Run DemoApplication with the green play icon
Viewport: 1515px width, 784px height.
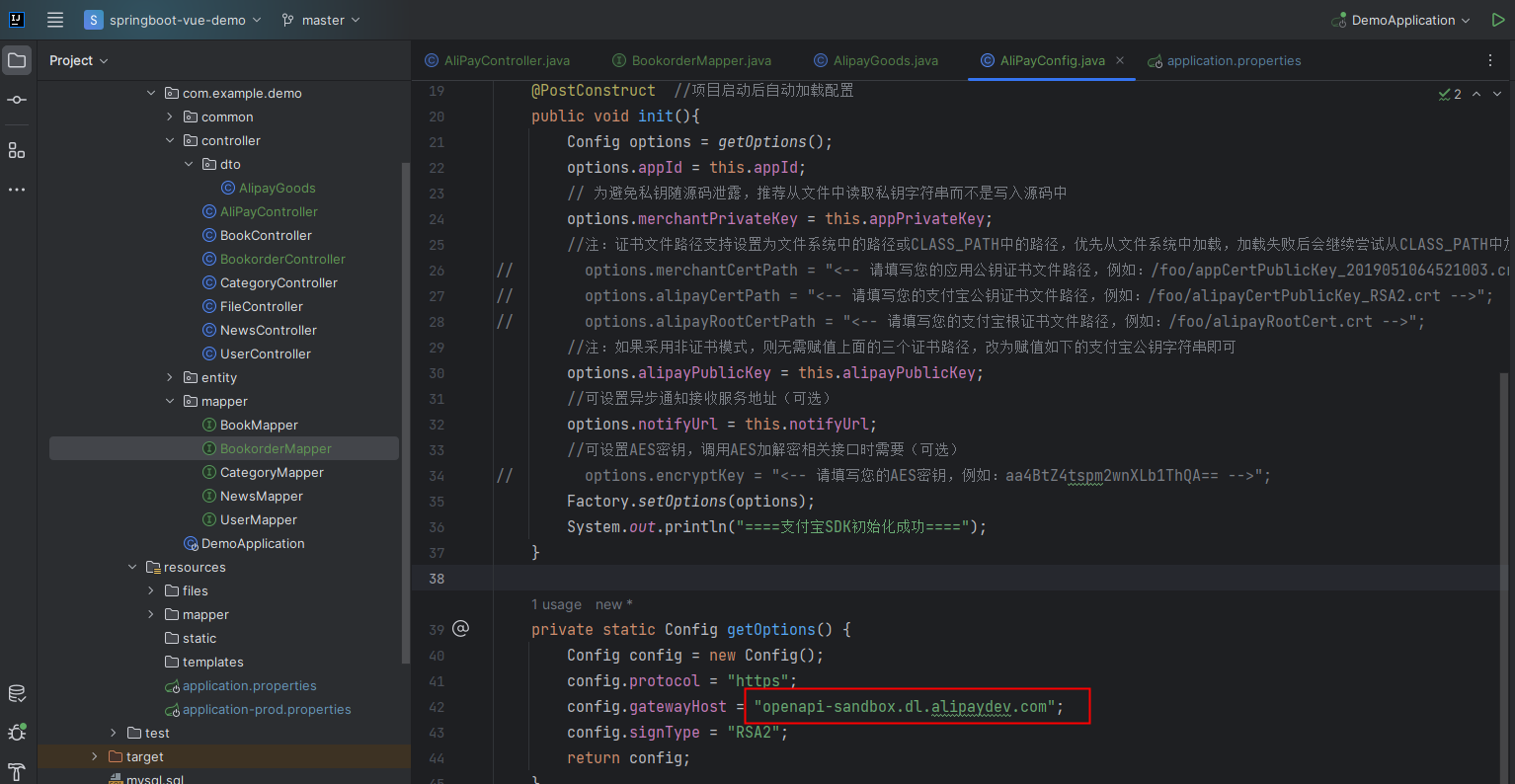1497,20
